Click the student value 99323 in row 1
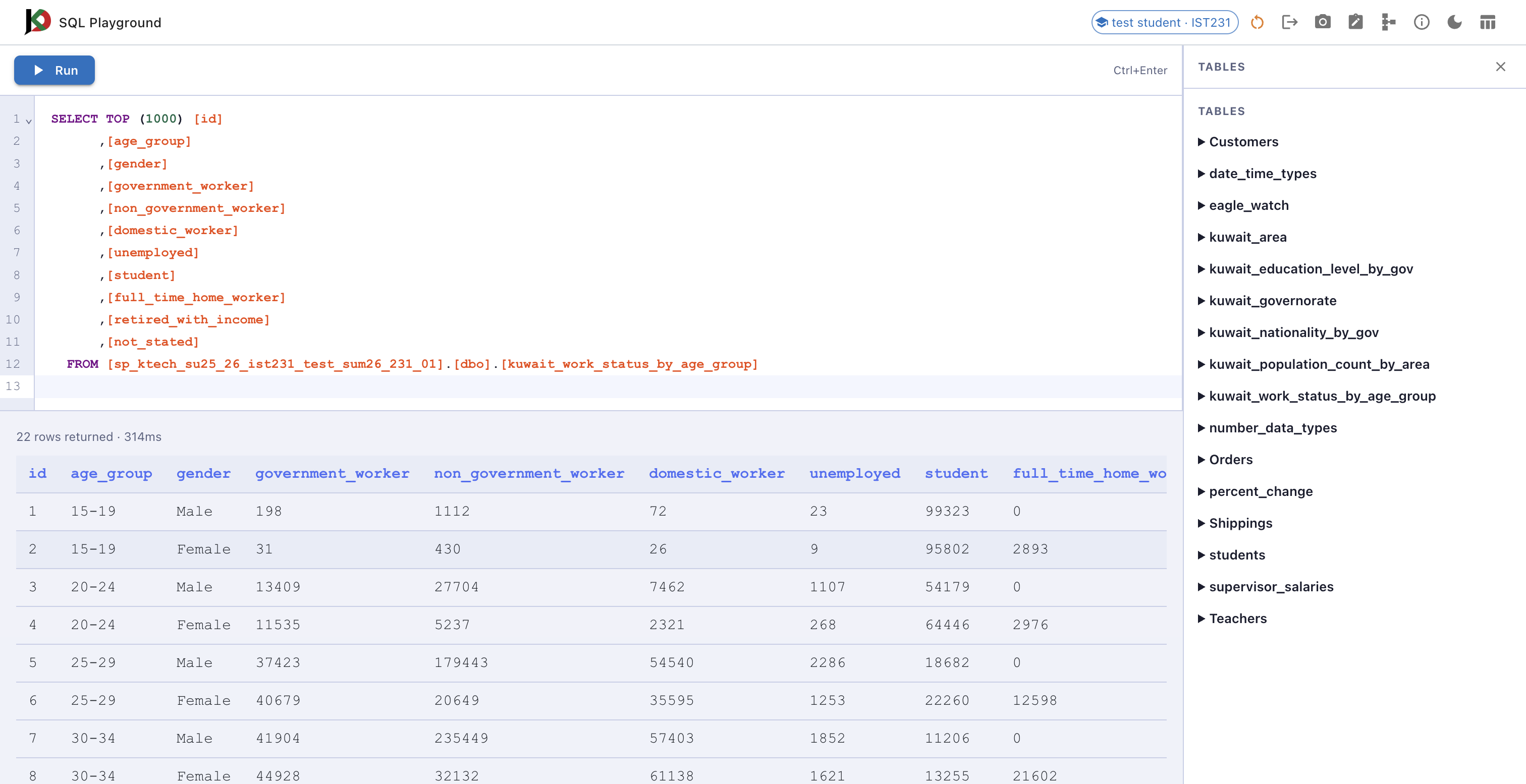This screenshot has height=784, width=1526. coord(947,512)
